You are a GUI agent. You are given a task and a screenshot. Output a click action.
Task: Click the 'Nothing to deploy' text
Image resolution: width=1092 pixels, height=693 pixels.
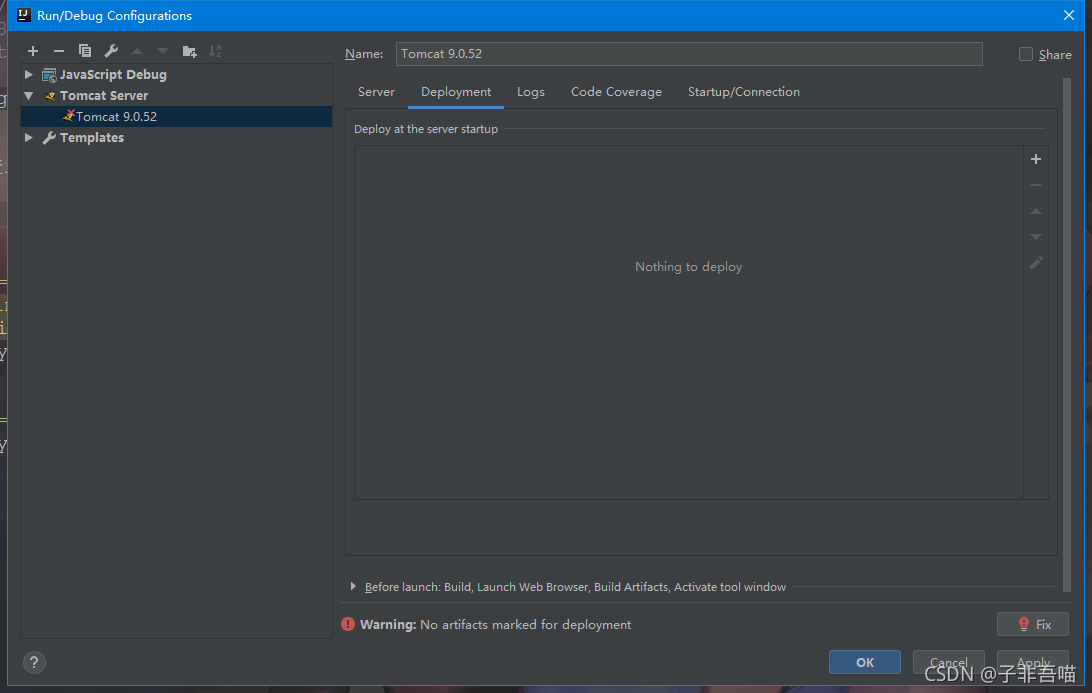click(688, 267)
